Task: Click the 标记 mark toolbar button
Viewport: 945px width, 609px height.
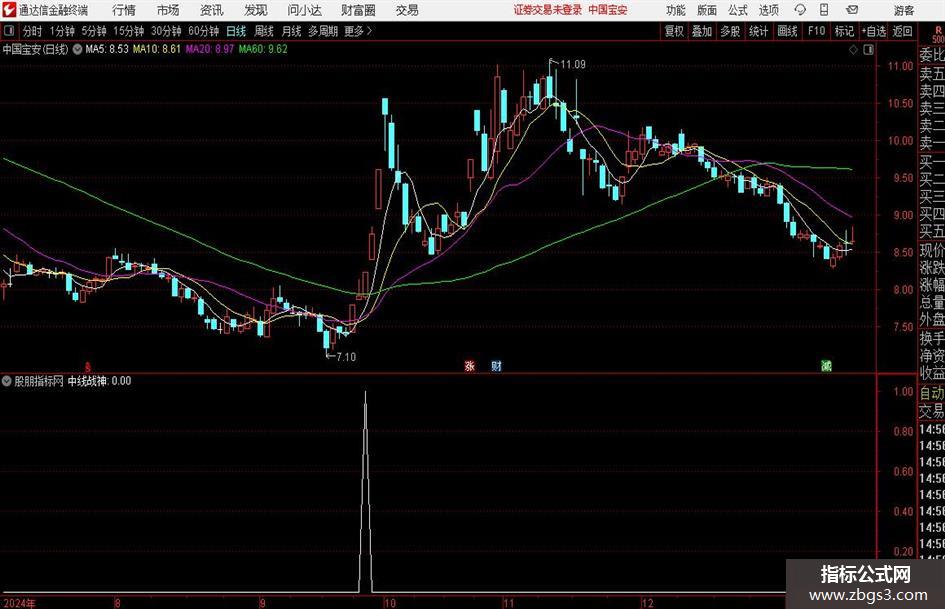Action: (x=844, y=31)
